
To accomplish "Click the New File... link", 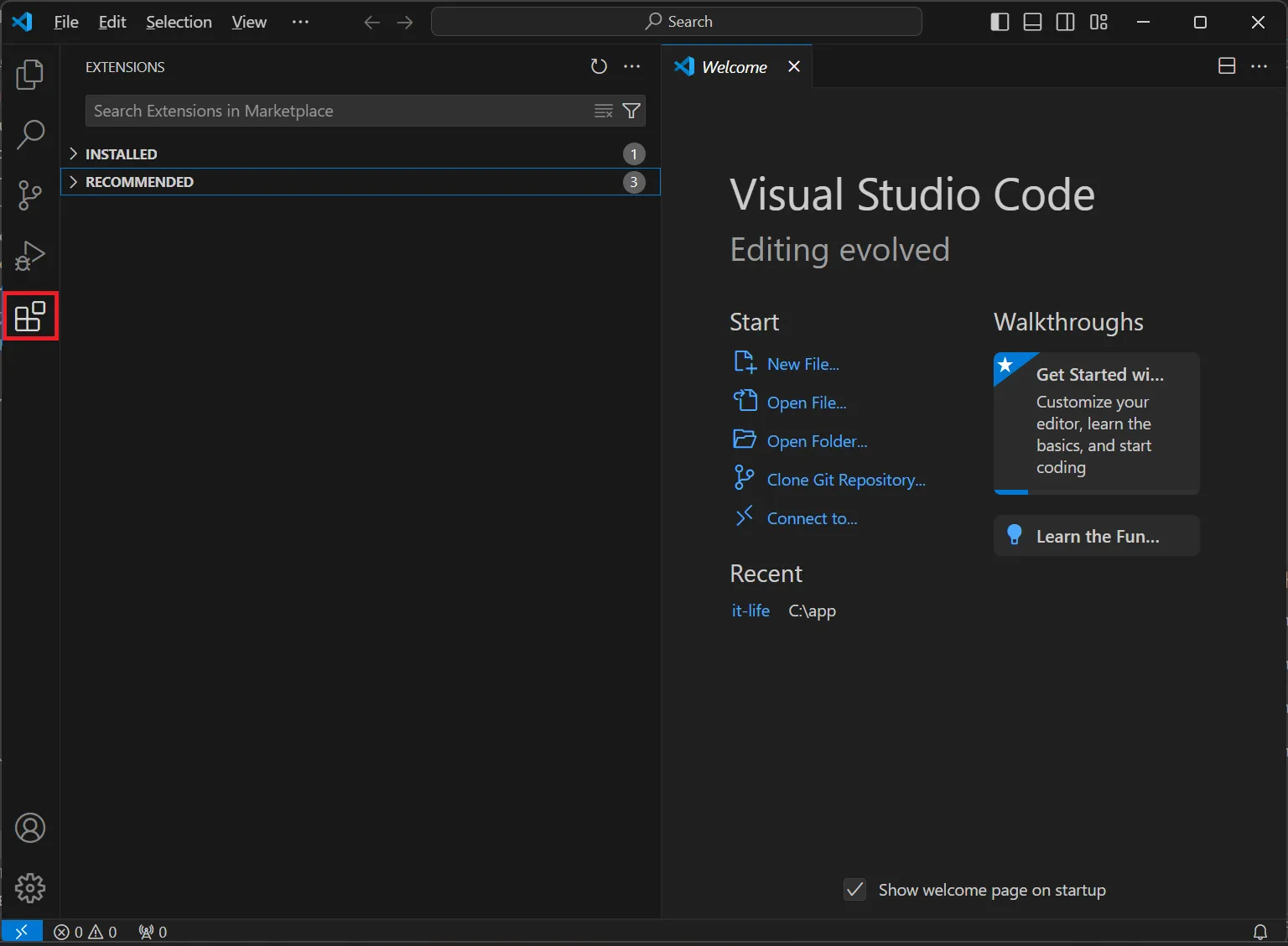I will pyautogui.click(x=803, y=364).
